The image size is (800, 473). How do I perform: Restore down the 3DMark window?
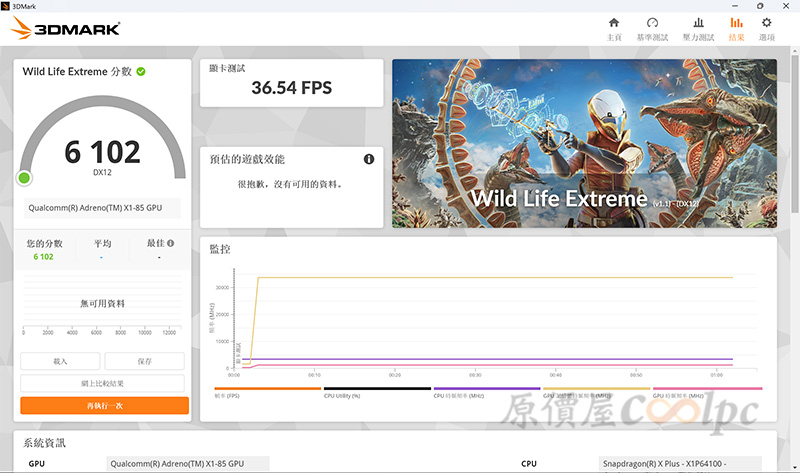[x=760, y=6]
